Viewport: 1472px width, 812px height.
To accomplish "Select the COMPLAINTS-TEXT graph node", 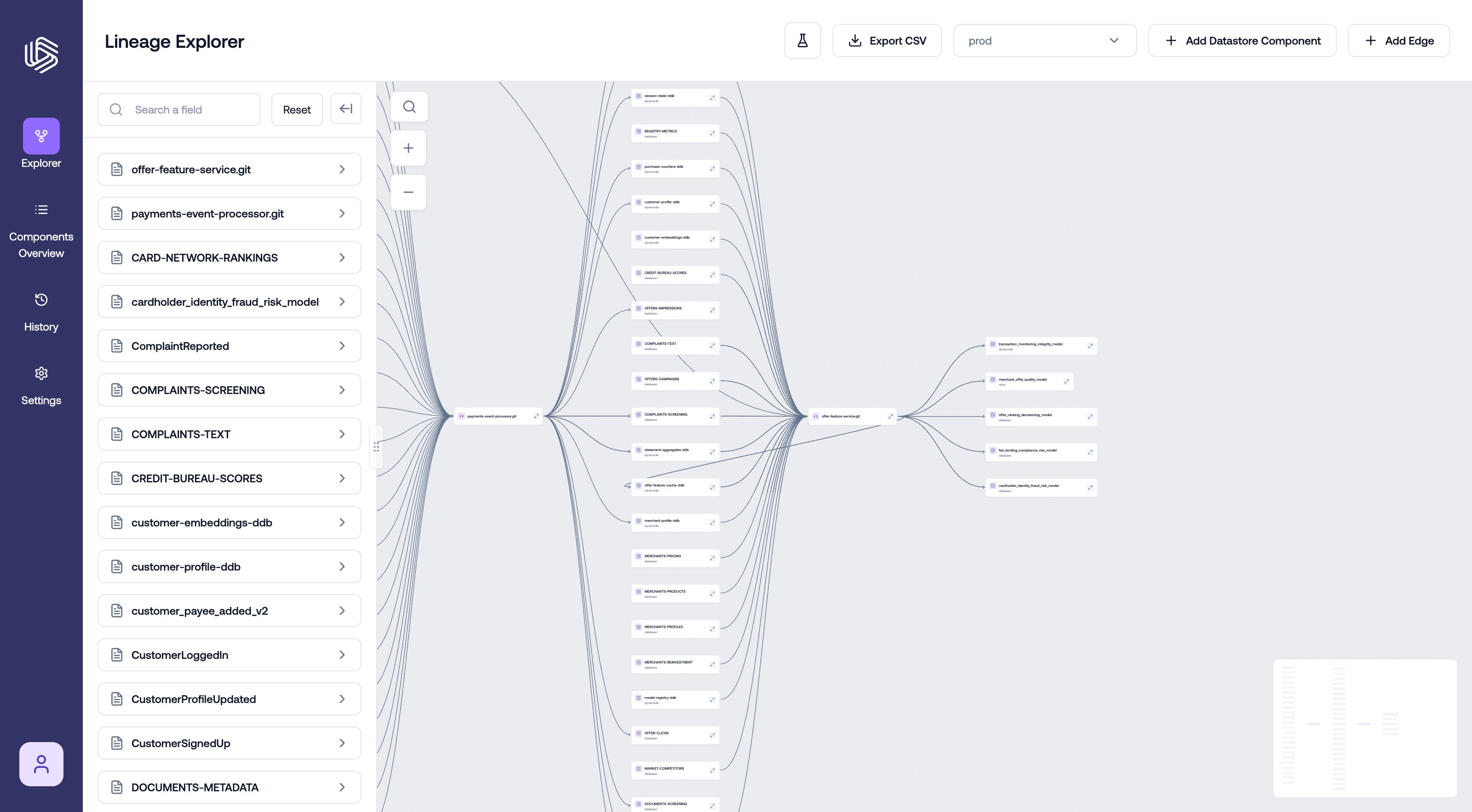I will pyautogui.click(x=675, y=345).
